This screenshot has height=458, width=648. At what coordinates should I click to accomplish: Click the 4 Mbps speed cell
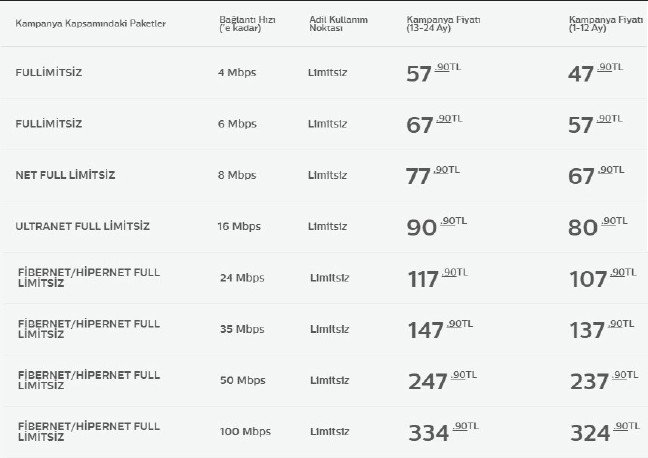click(236, 73)
